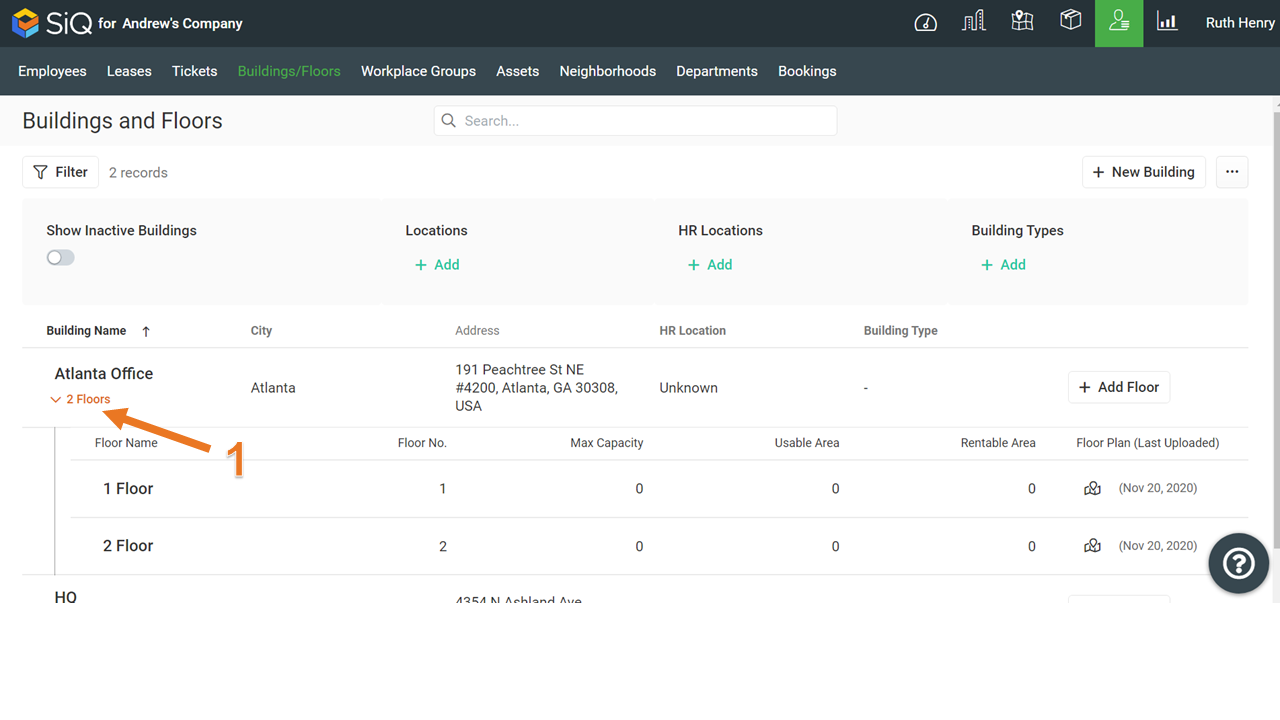Select the 1 Floor row name
The height and width of the screenshot is (720, 1280).
point(128,489)
